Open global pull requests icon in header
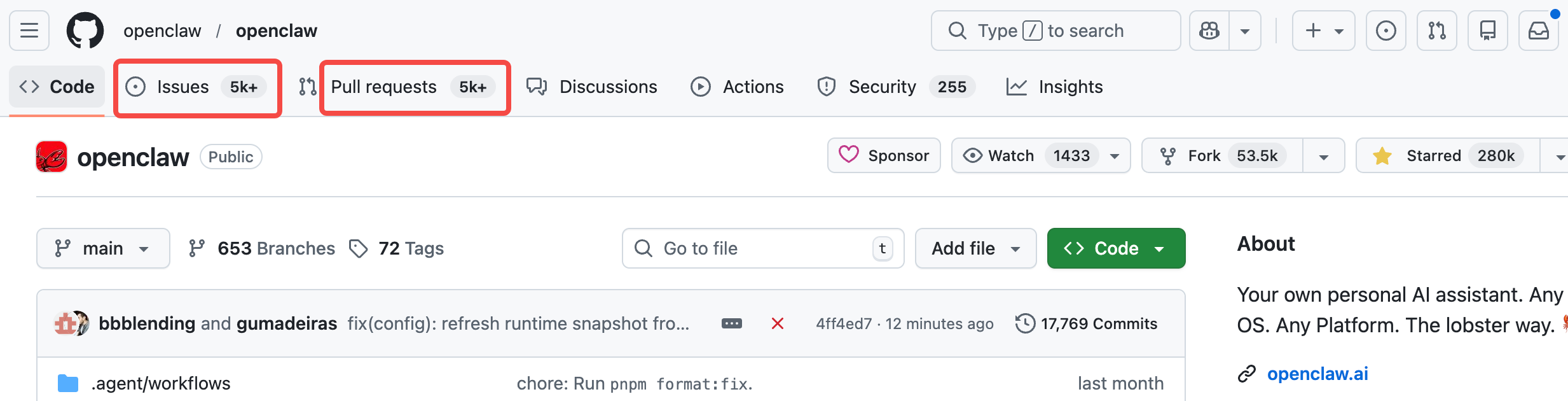Screen dimensions: 1568x401 tap(1436, 31)
